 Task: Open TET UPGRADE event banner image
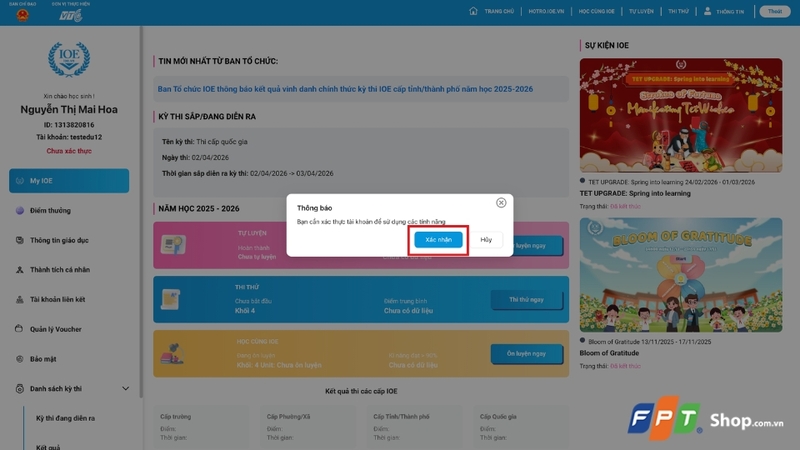point(681,115)
